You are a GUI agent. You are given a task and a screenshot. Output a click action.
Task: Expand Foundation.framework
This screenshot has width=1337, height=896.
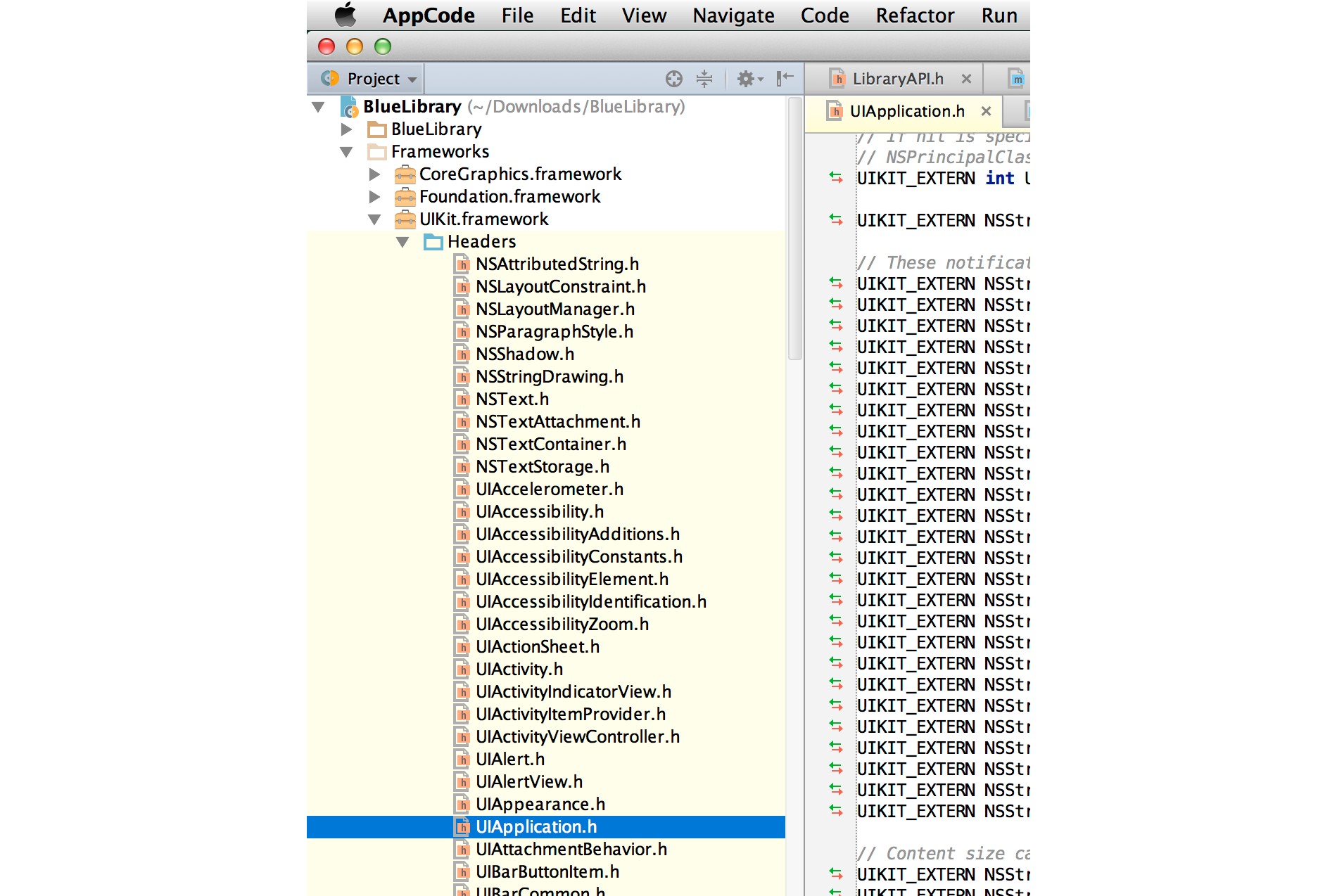click(374, 197)
